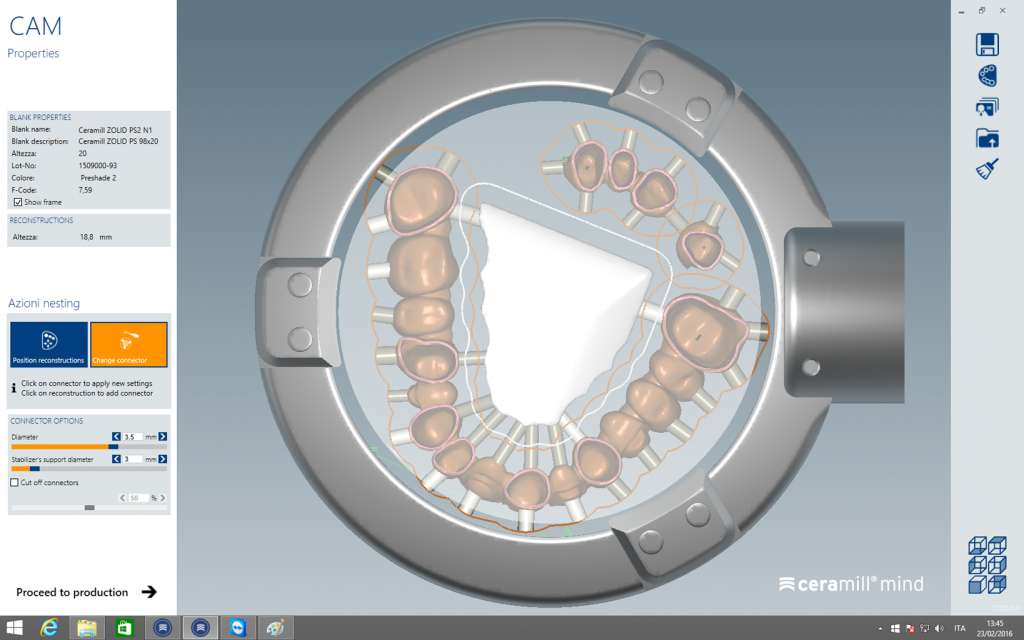Decrease cut off percentage arrow

pos(122,498)
